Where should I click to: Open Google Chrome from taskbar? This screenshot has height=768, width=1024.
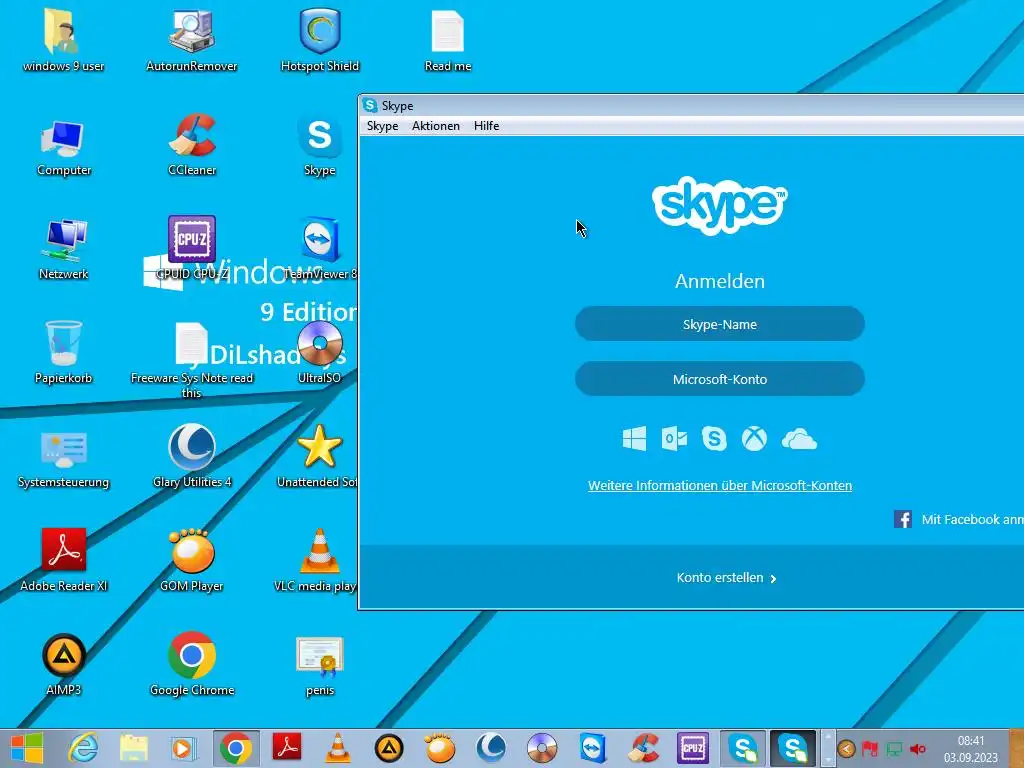click(x=236, y=748)
